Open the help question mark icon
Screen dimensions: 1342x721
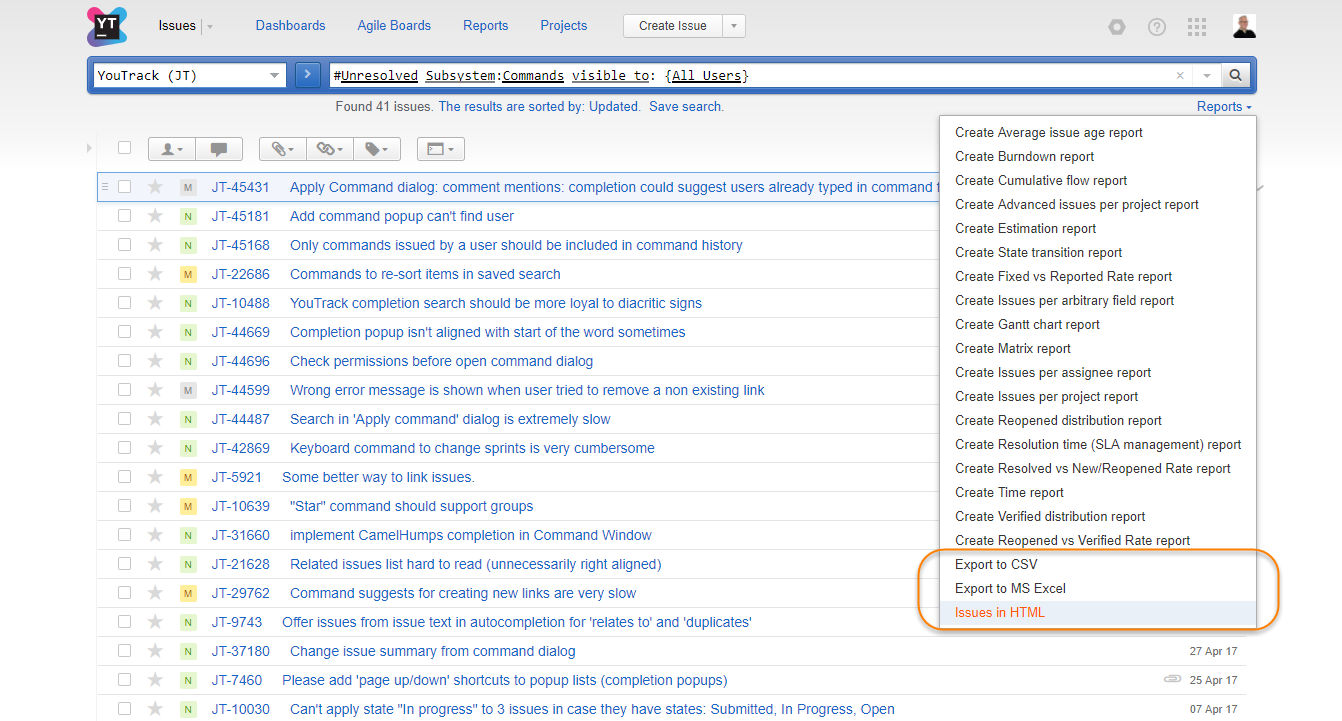[x=1156, y=27]
